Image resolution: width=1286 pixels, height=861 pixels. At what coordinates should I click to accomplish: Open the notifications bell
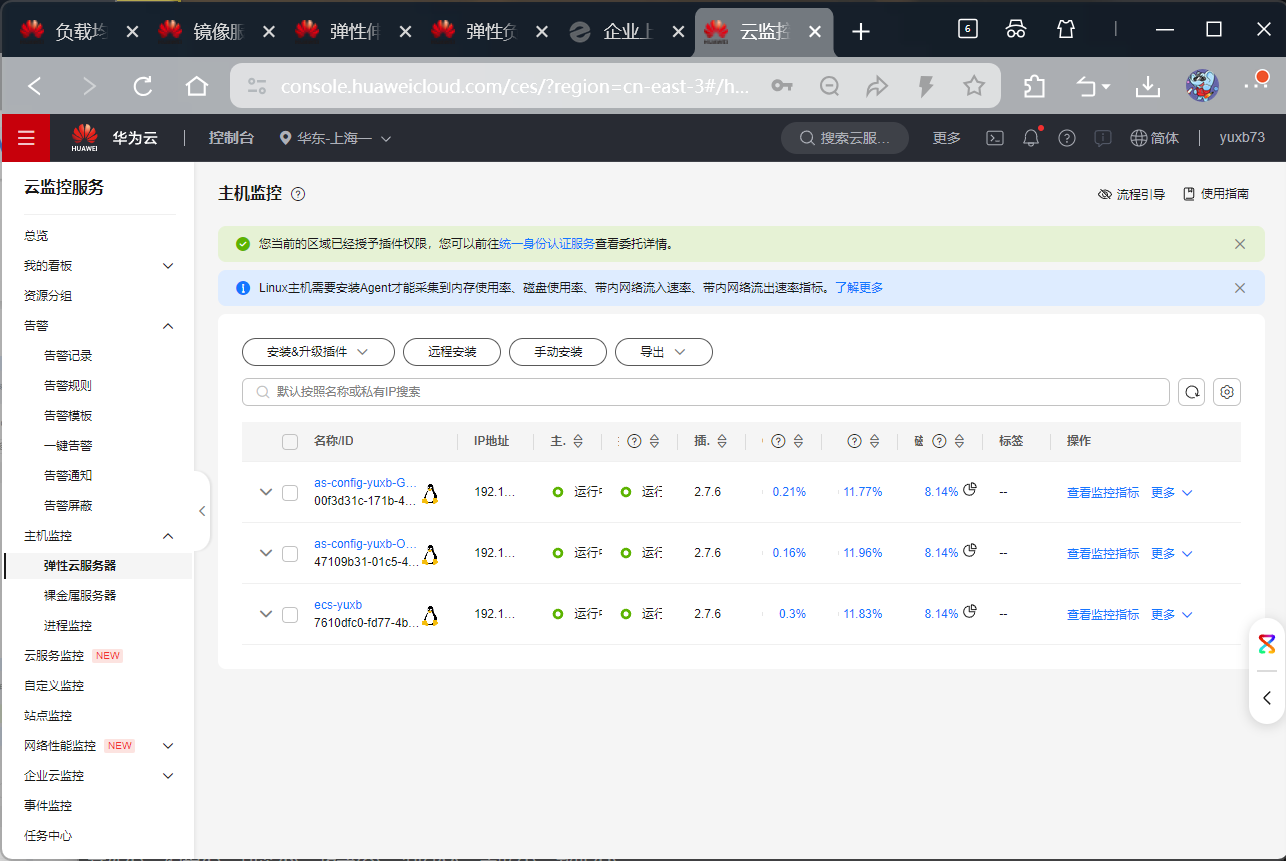[x=1031, y=138]
